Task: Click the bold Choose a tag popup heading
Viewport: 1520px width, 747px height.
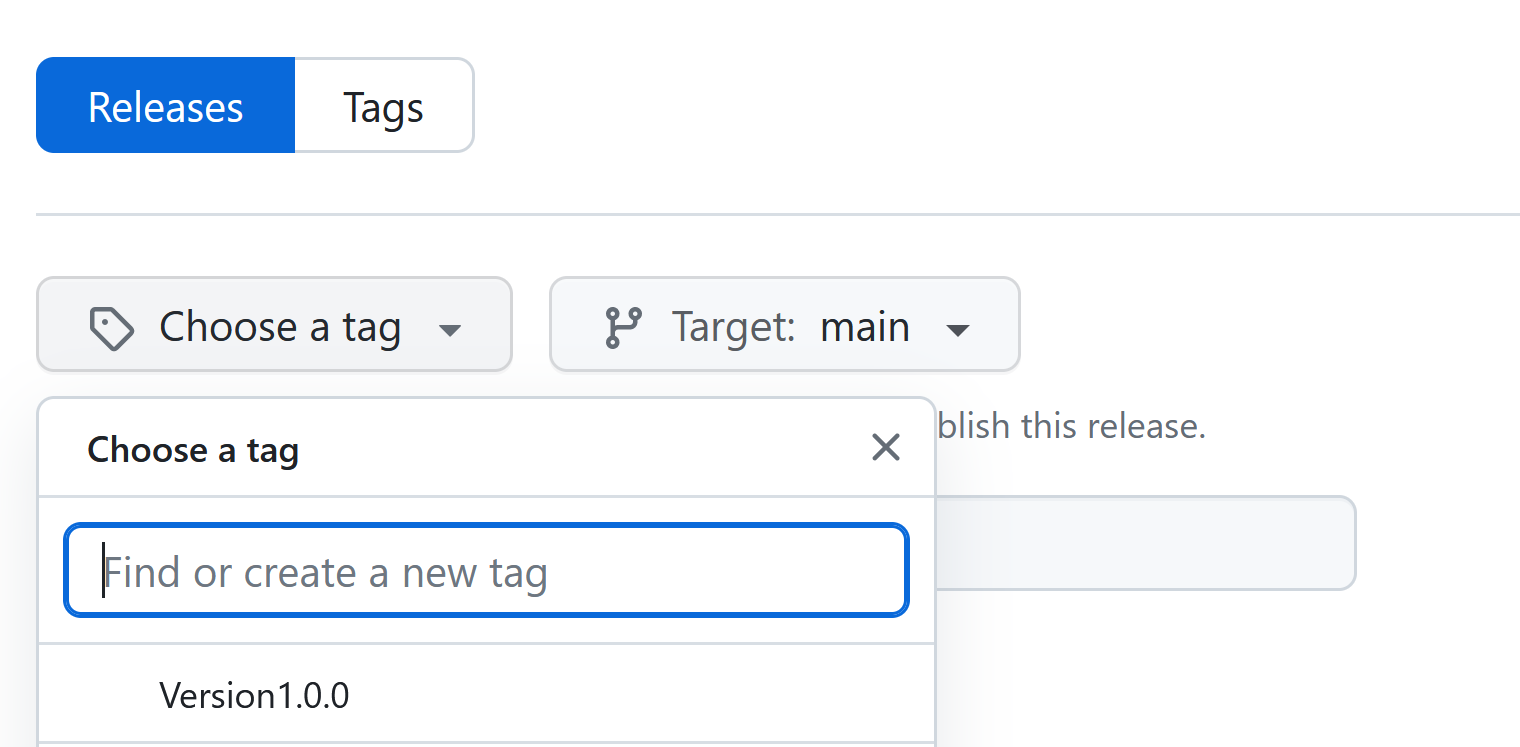Action: click(193, 450)
